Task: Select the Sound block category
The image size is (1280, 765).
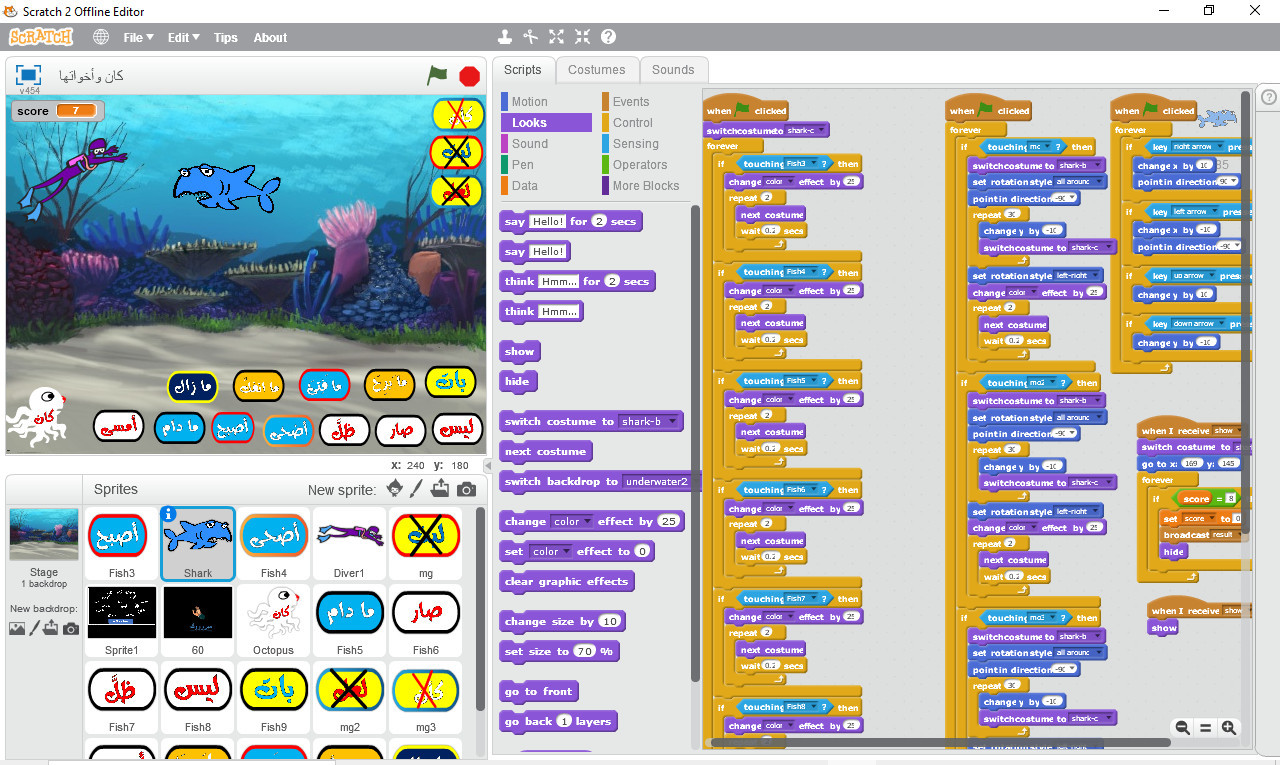Action: (x=546, y=143)
